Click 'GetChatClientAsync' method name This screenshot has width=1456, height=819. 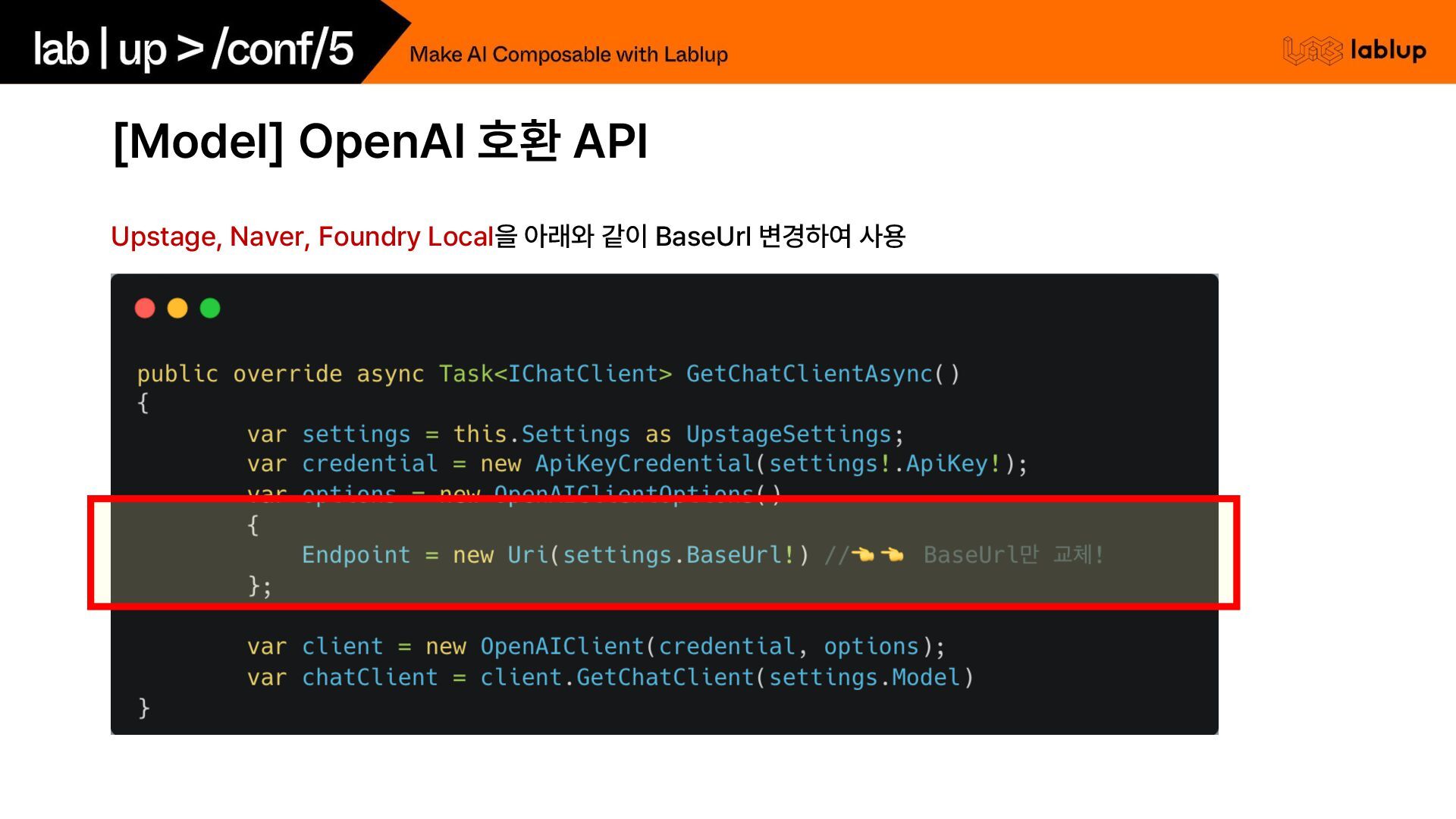809,374
